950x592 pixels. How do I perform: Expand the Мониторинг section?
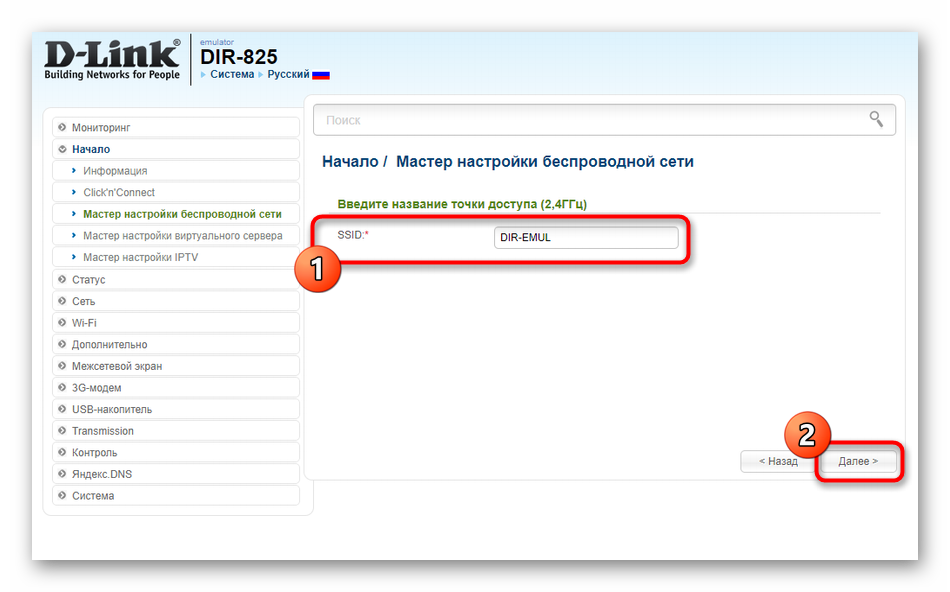click(101, 128)
